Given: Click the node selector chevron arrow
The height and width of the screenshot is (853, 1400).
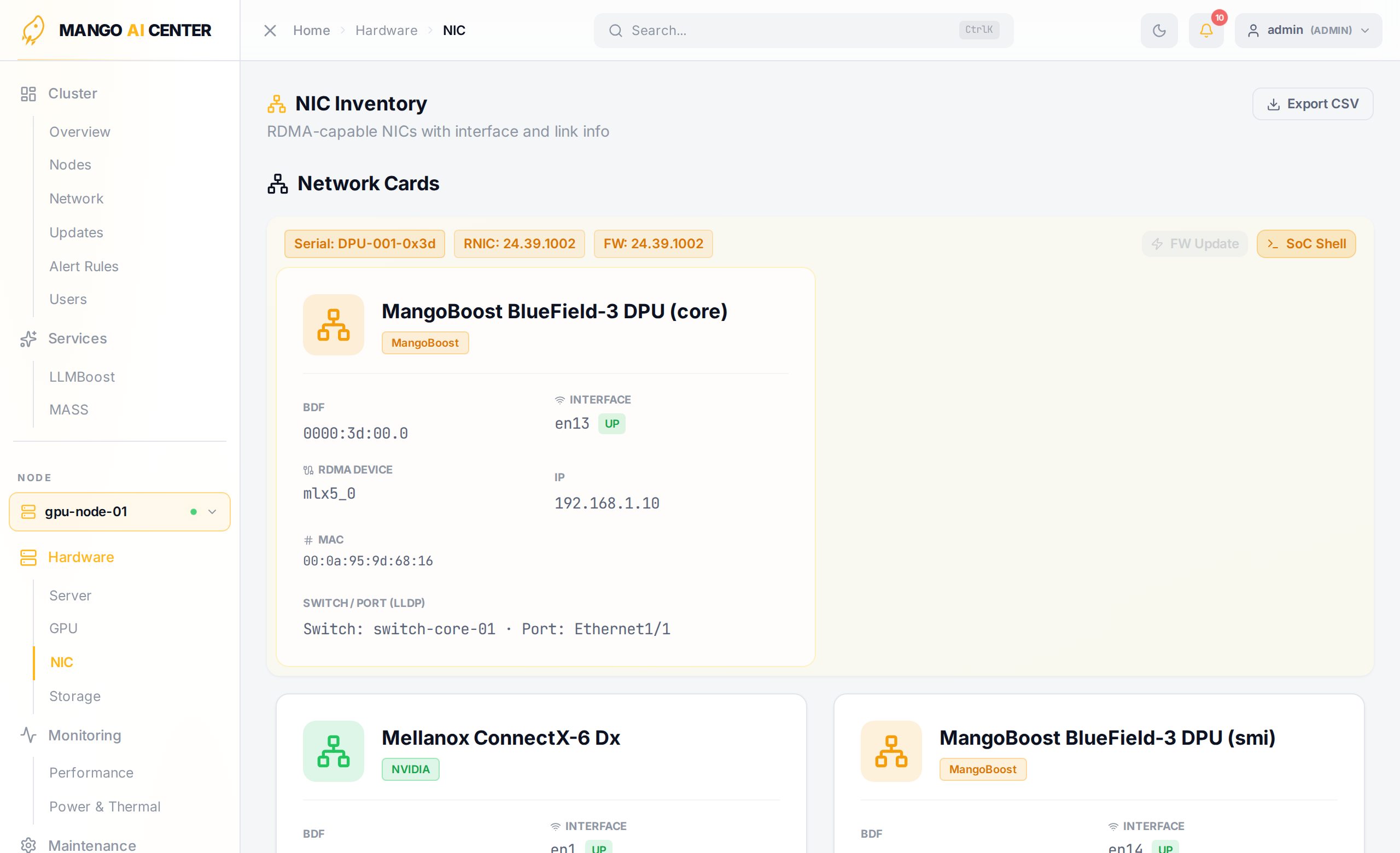Looking at the screenshot, I should point(213,512).
